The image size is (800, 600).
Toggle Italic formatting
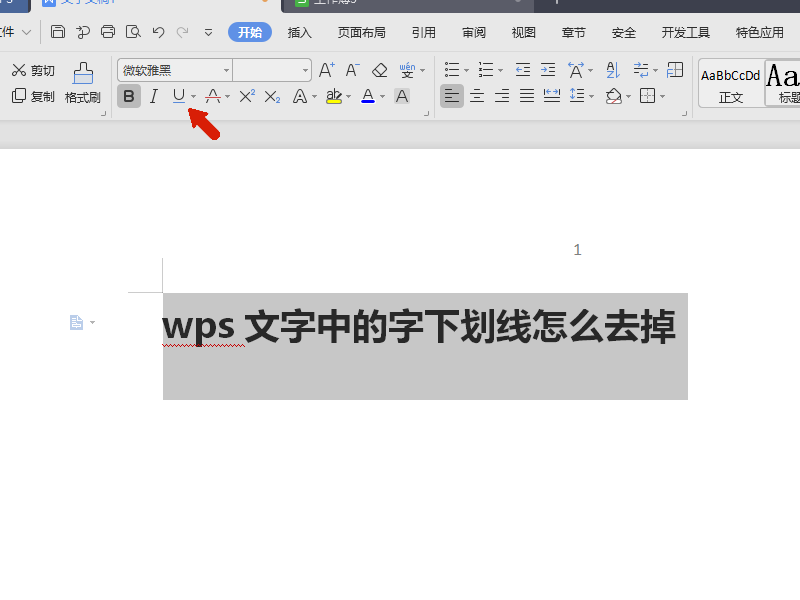tap(154, 96)
